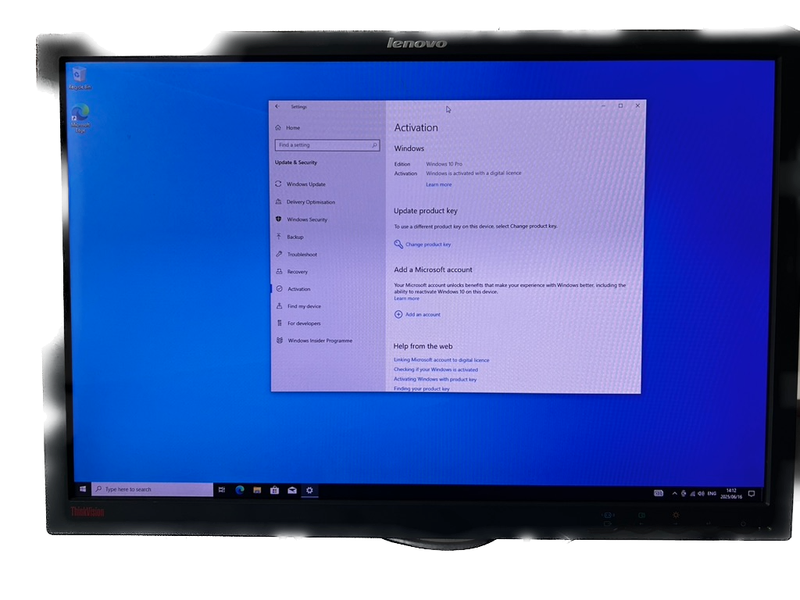800x600 pixels.
Task: Click the Activation page heading
Action: [416, 128]
